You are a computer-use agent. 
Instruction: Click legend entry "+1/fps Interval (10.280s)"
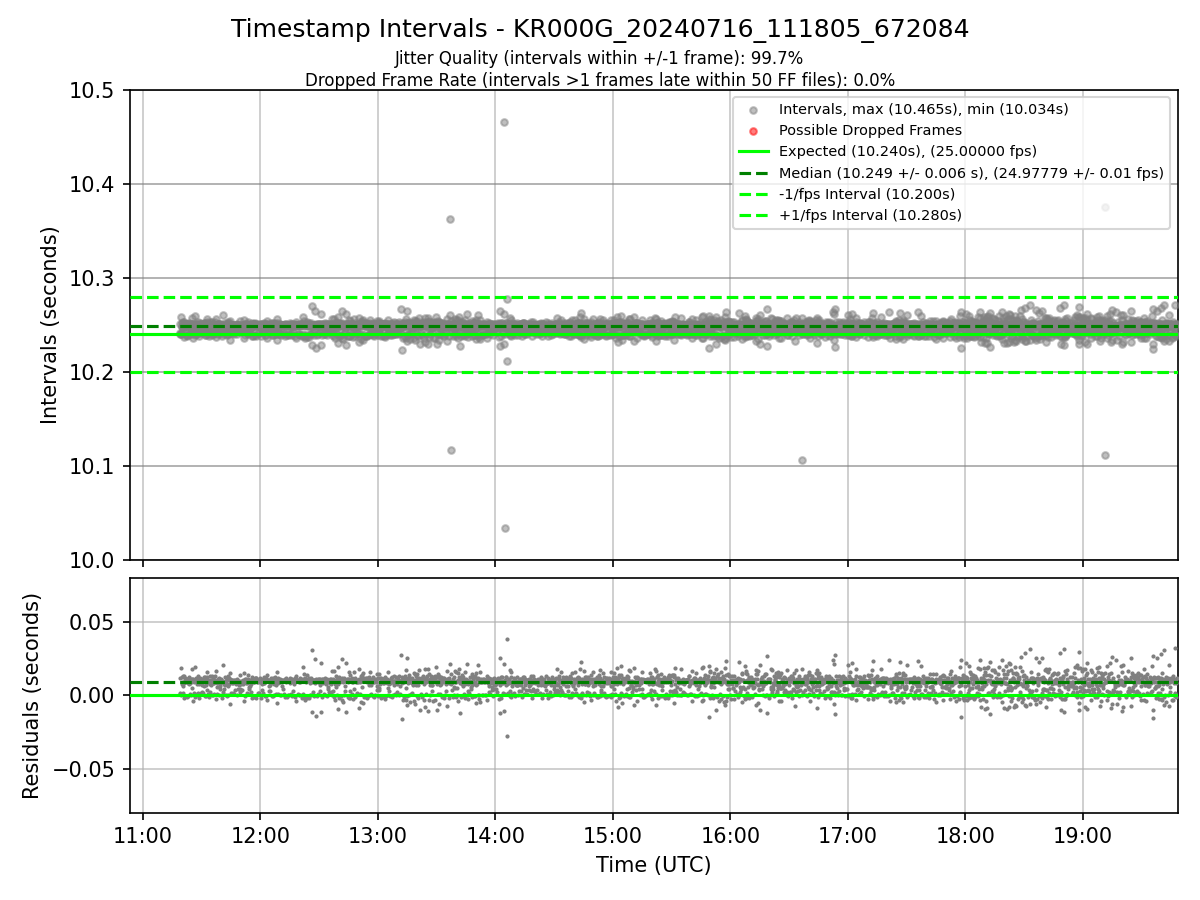[870, 214]
